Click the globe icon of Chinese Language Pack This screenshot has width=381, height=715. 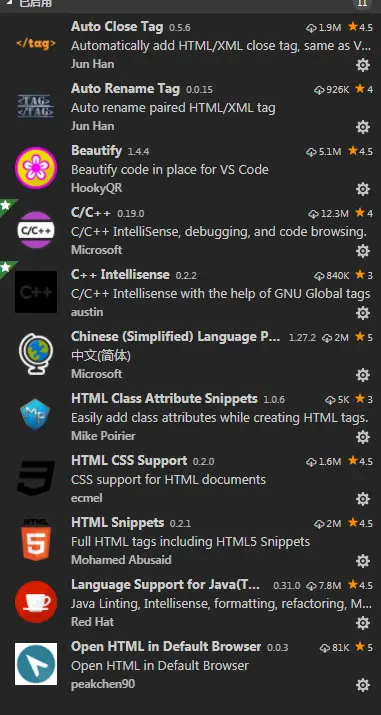36,354
